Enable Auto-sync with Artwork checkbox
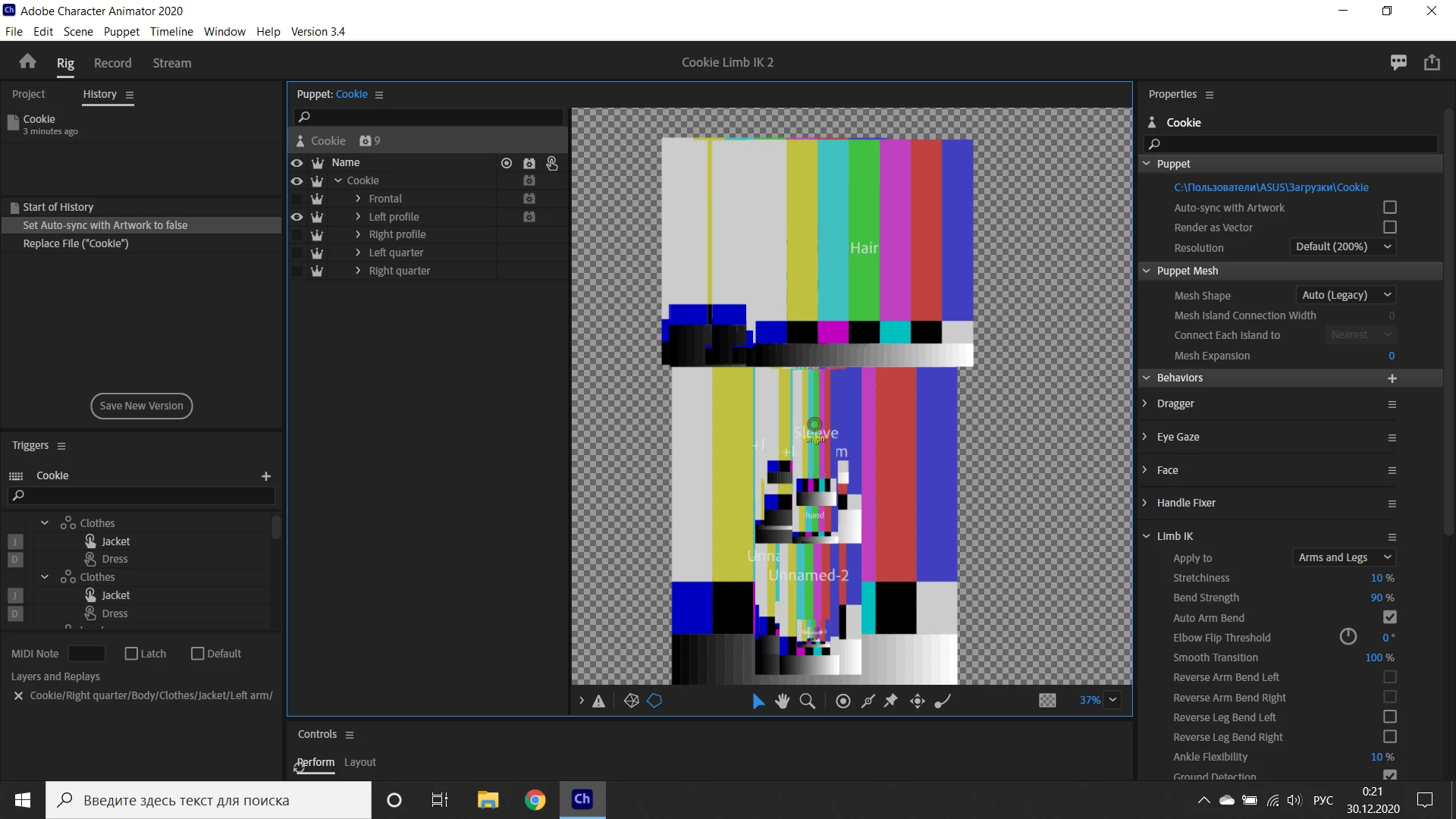 tap(1390, 207)
